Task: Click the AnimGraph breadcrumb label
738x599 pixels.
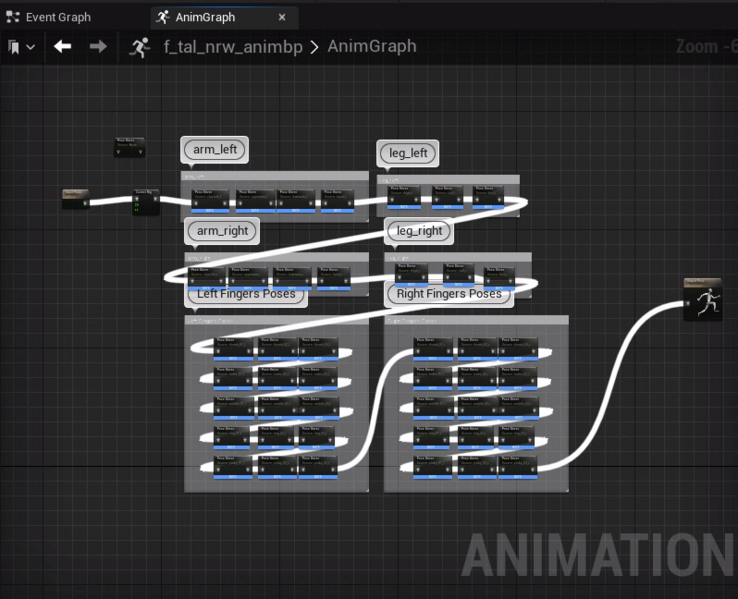Action: (x=372, y=47)
